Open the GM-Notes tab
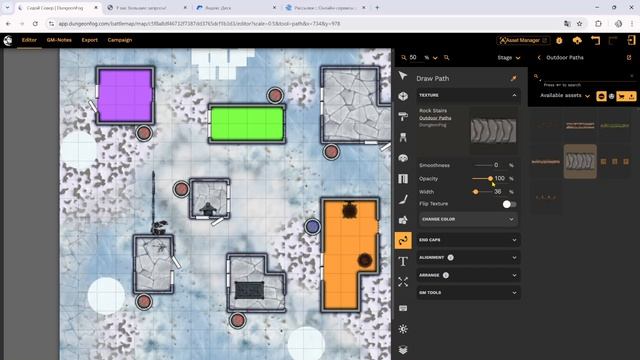The image size is (640, 360). tap(59, 40)
